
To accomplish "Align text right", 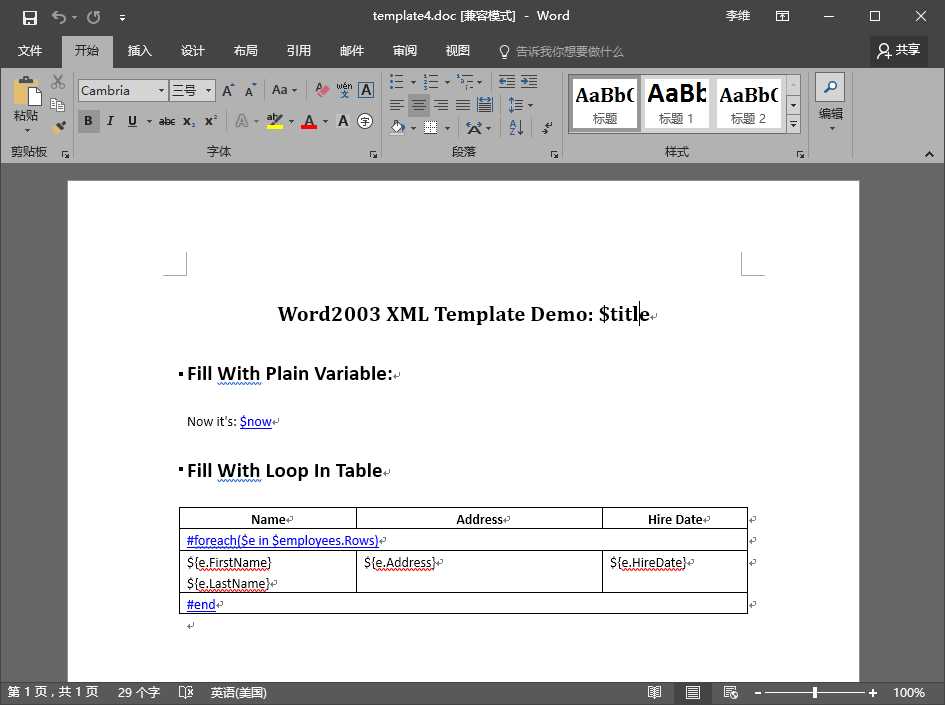I will click(441, 105).
